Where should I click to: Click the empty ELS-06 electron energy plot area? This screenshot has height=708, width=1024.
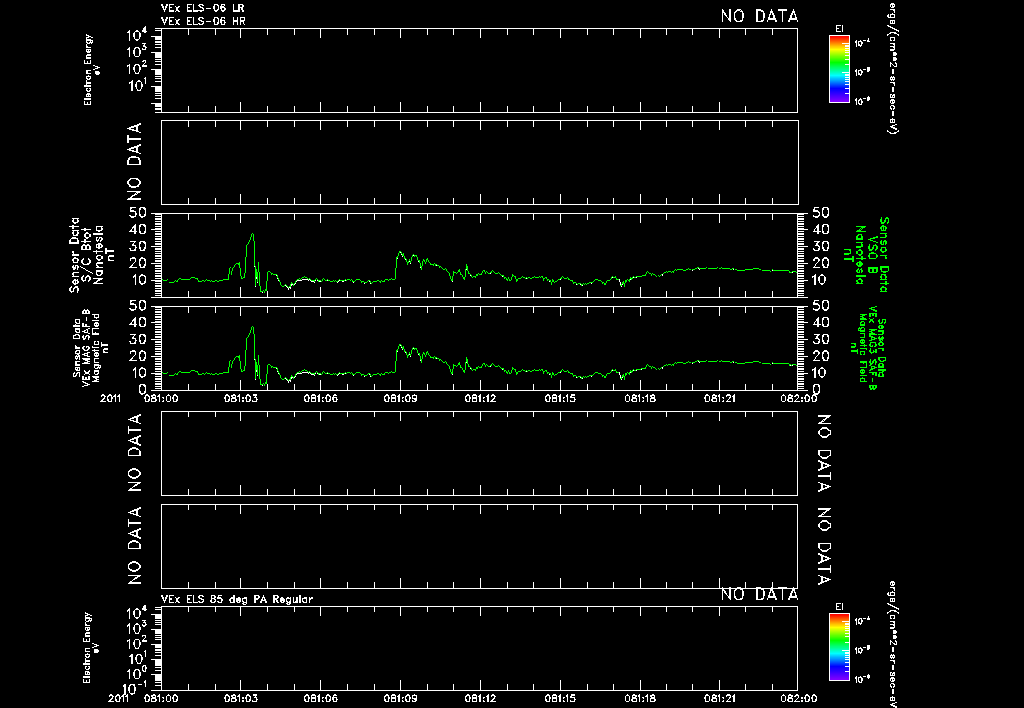click(479, 71)
